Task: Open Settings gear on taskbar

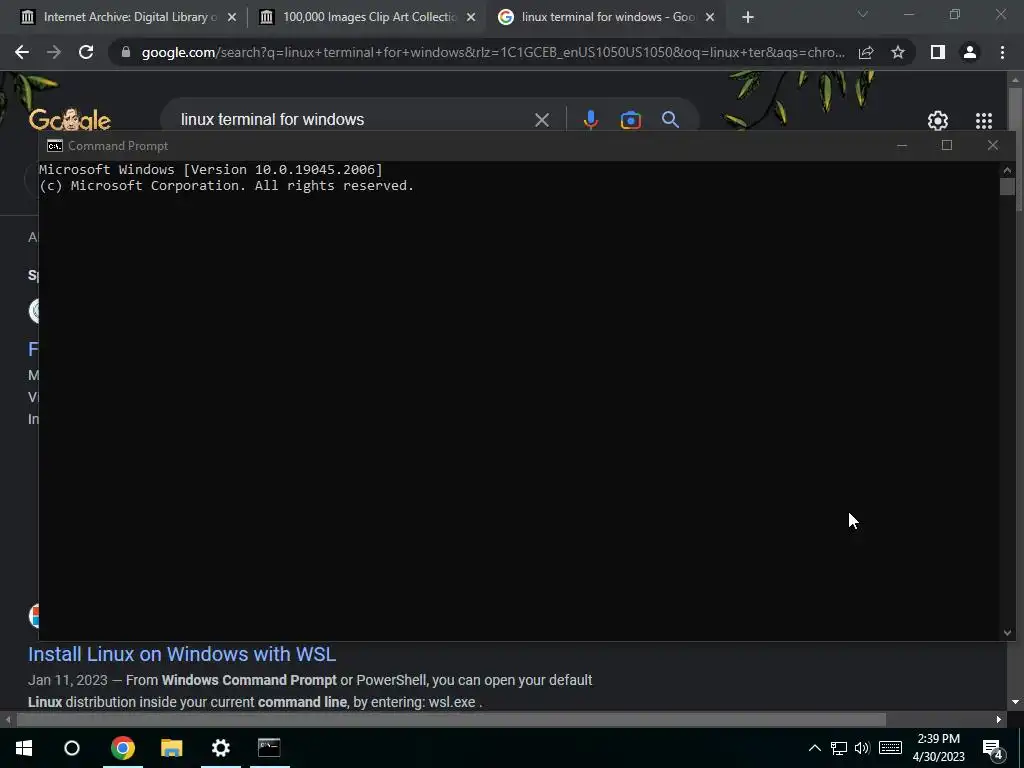Action: 221,748
